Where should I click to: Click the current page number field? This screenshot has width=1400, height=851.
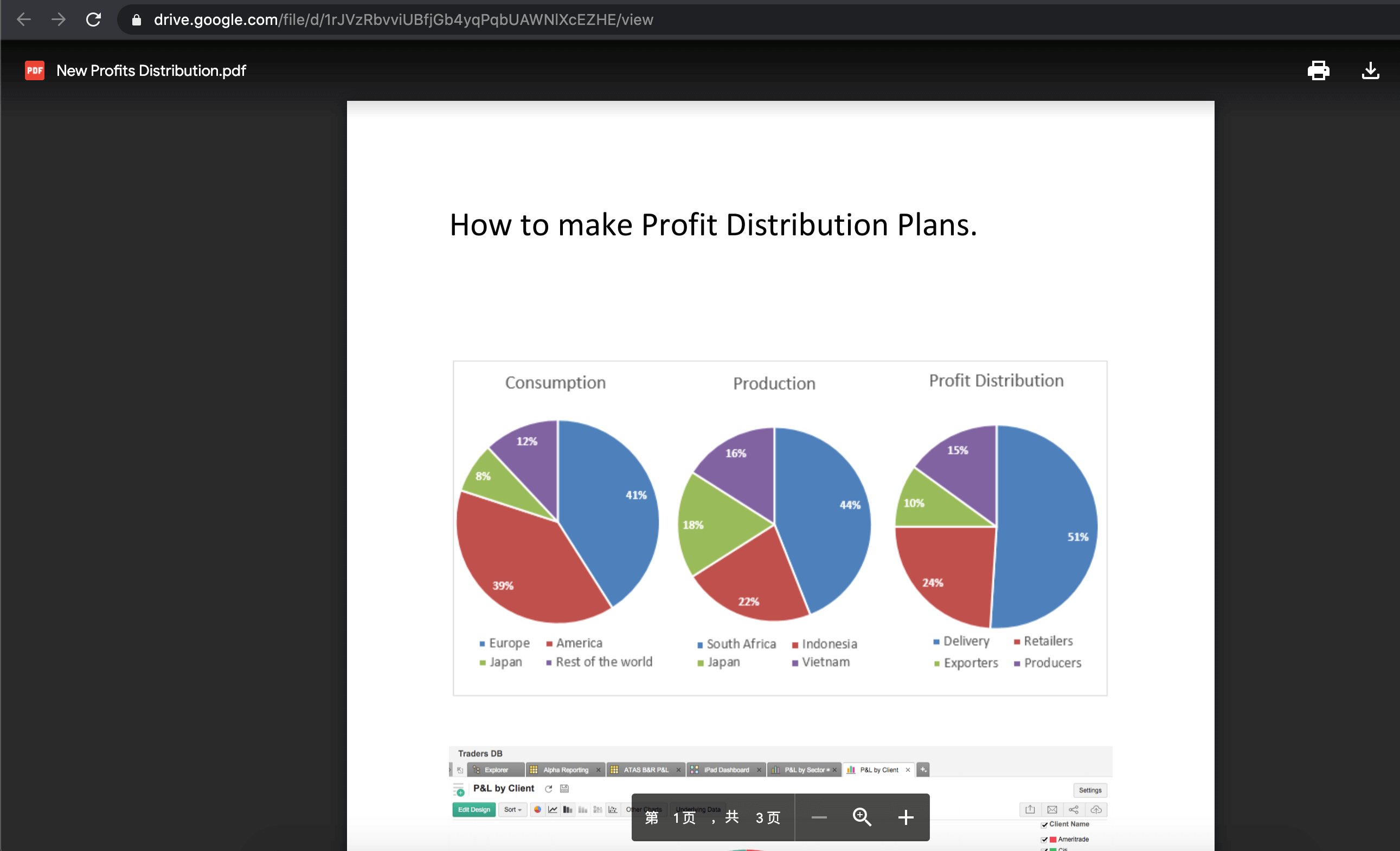coord(677,817)
